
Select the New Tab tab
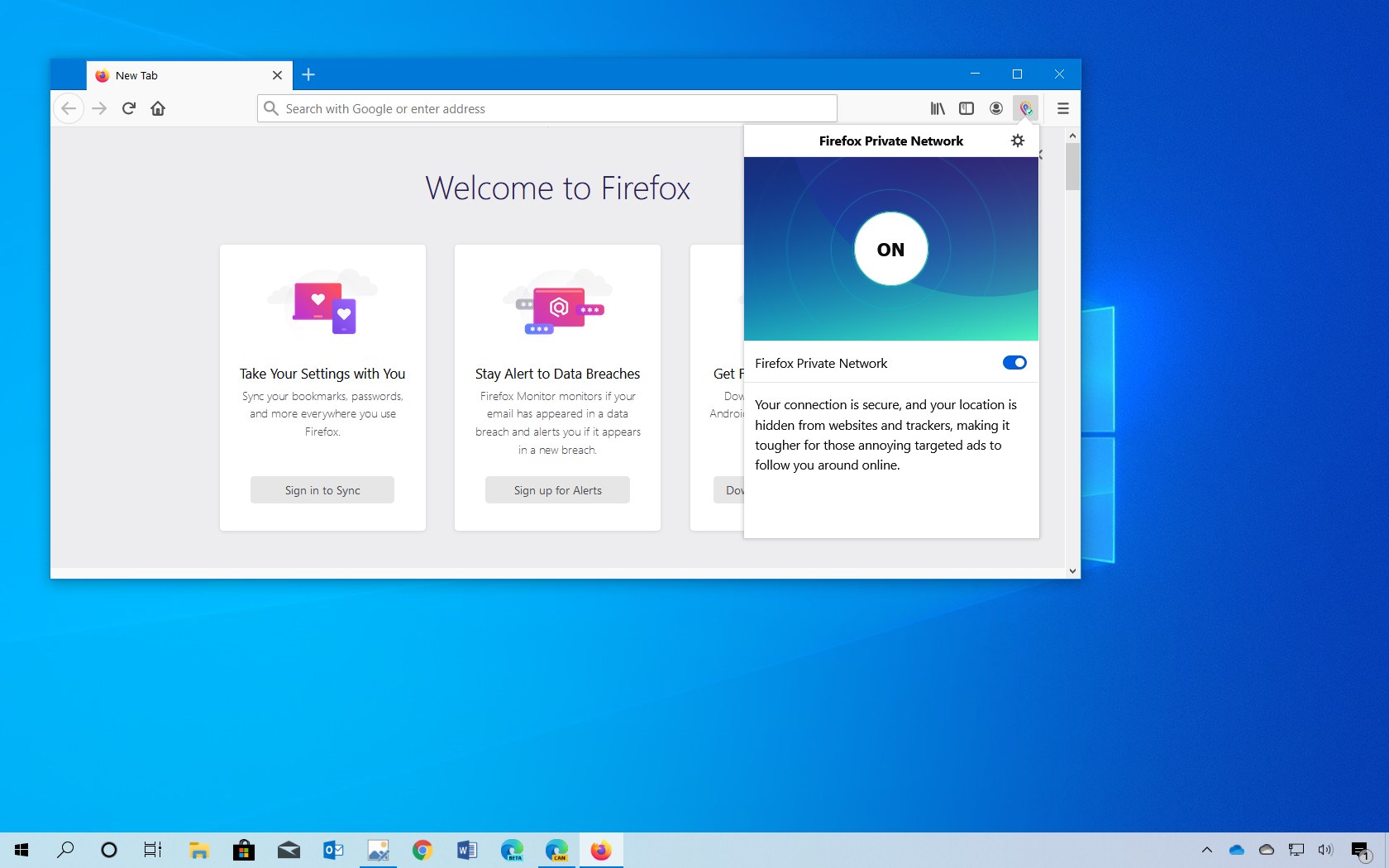189,75
